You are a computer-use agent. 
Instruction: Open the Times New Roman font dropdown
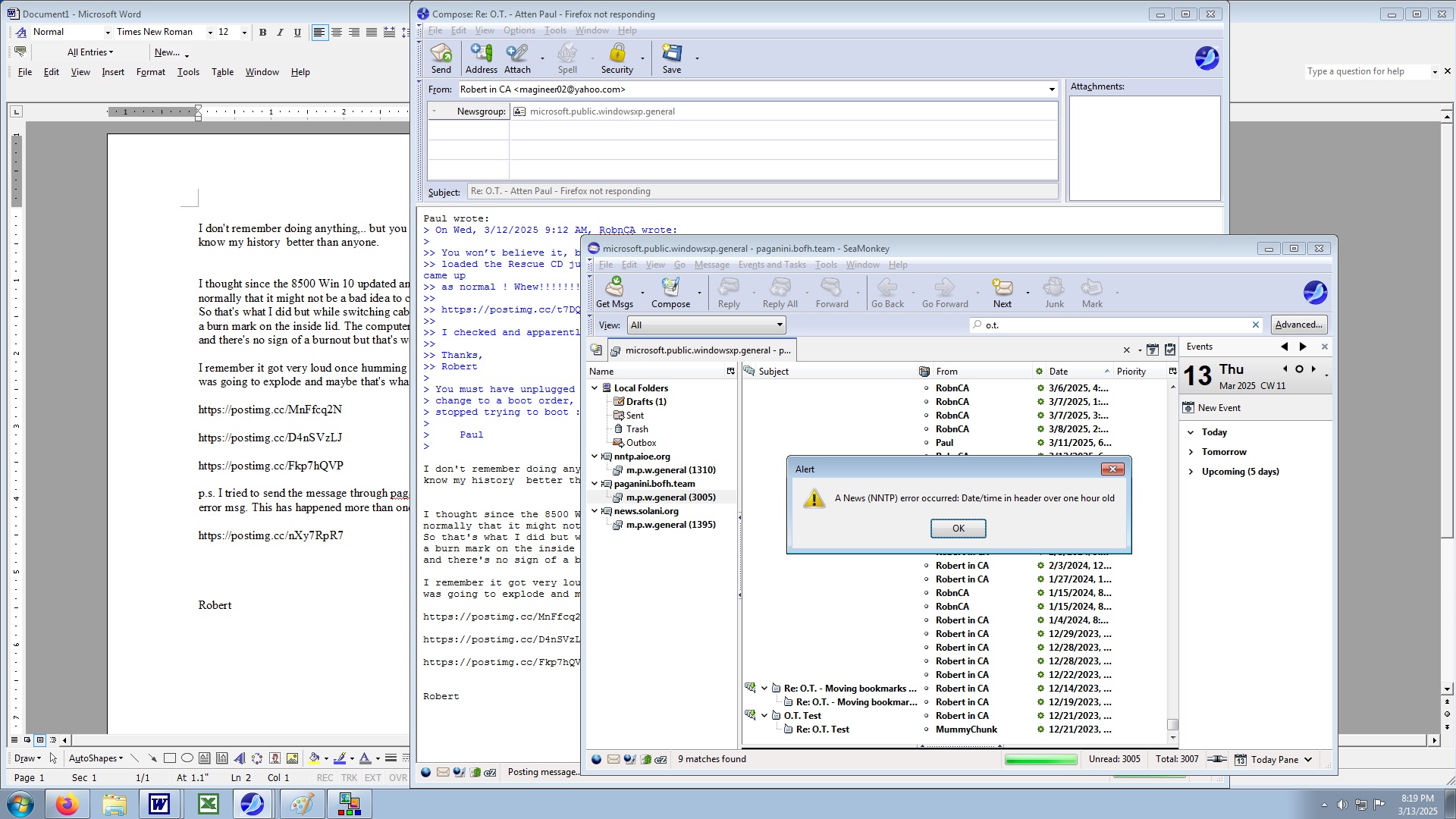[210, 32]
